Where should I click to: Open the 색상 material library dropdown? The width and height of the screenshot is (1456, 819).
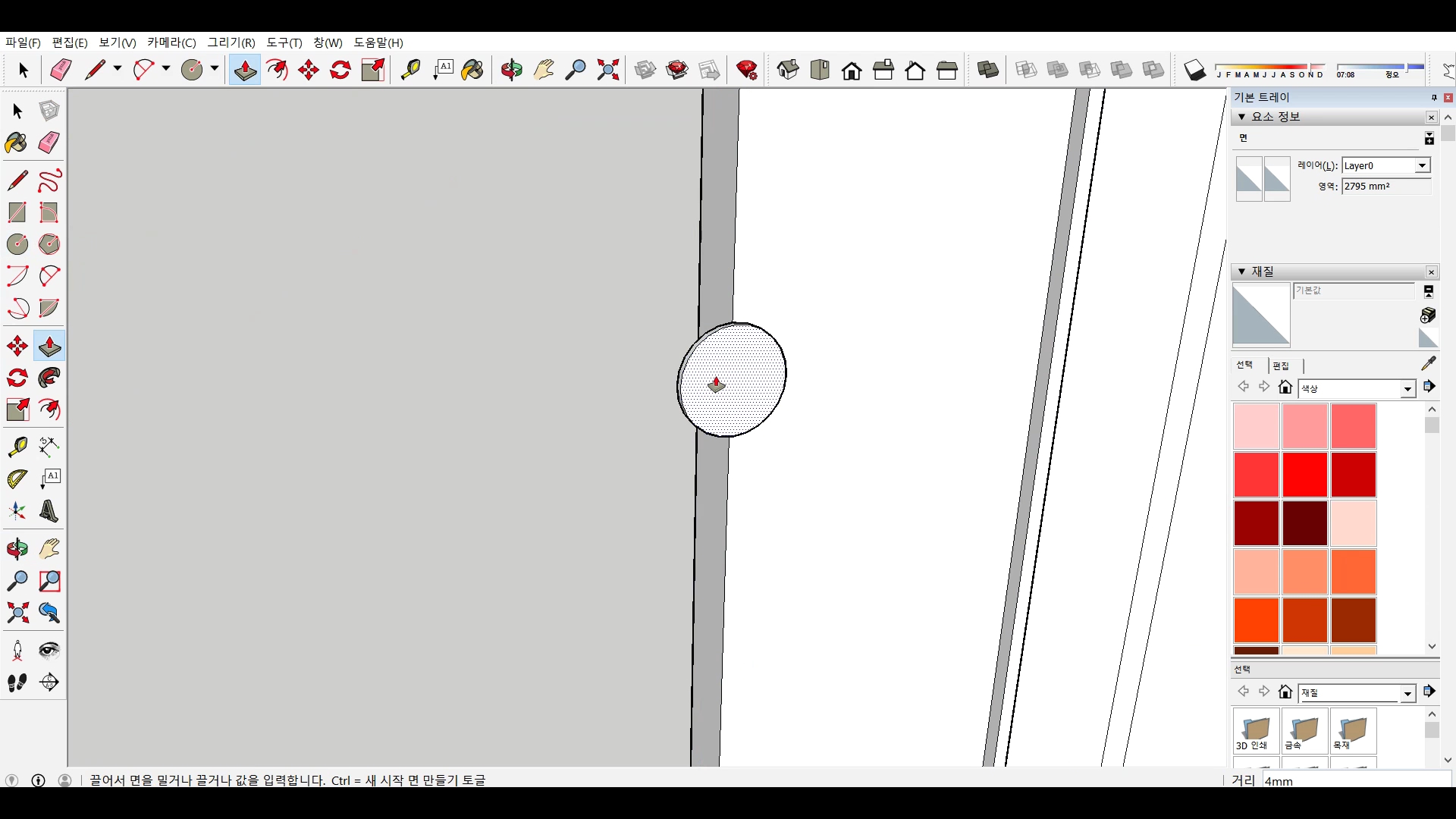(1407, 389)
